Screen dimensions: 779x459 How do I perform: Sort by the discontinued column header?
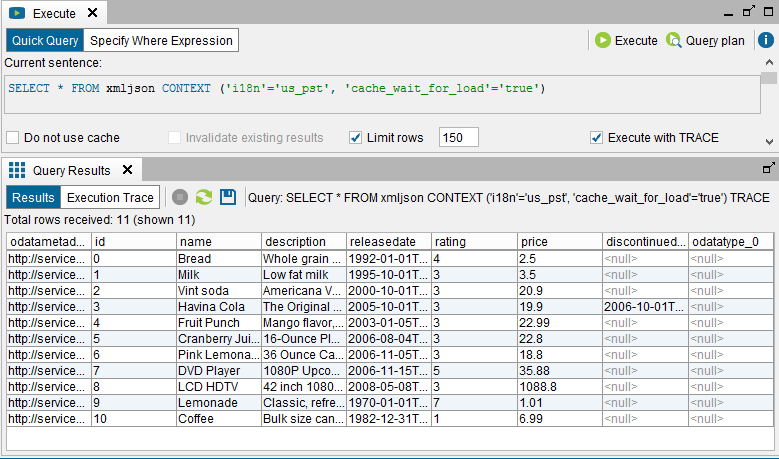[x=645, y=242]
